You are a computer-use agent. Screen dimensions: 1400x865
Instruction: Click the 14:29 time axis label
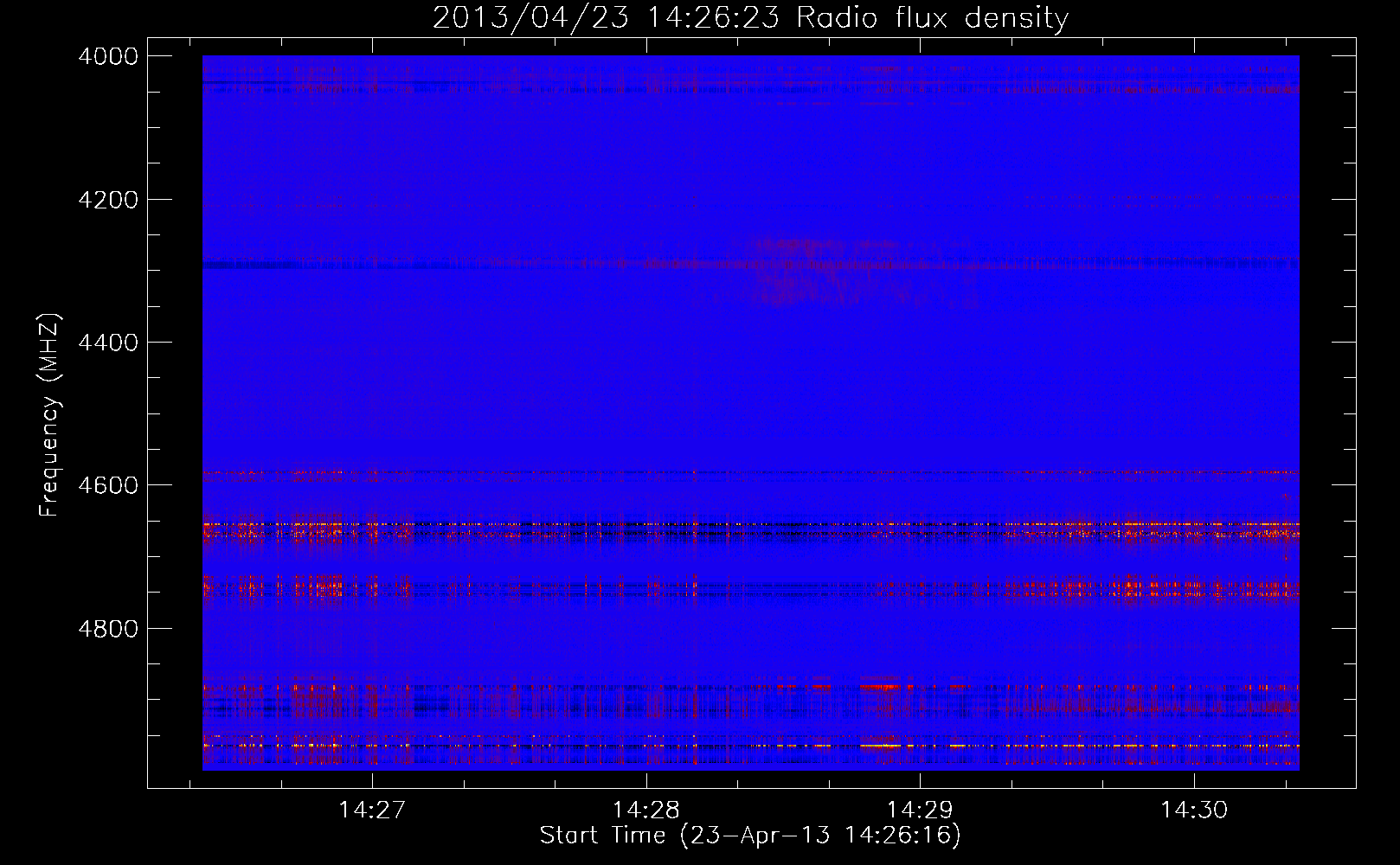pyautogui.click(x=920, y=811)
